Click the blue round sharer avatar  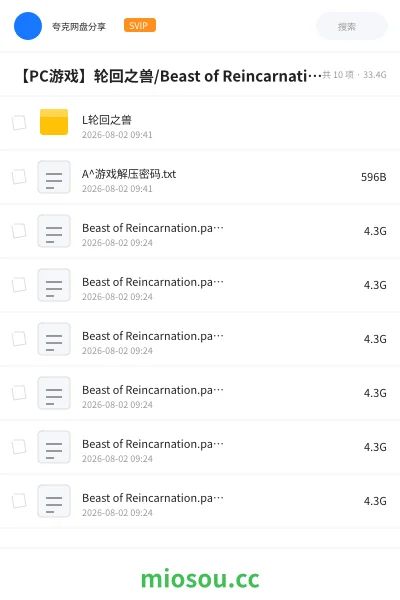coord(28,26)
